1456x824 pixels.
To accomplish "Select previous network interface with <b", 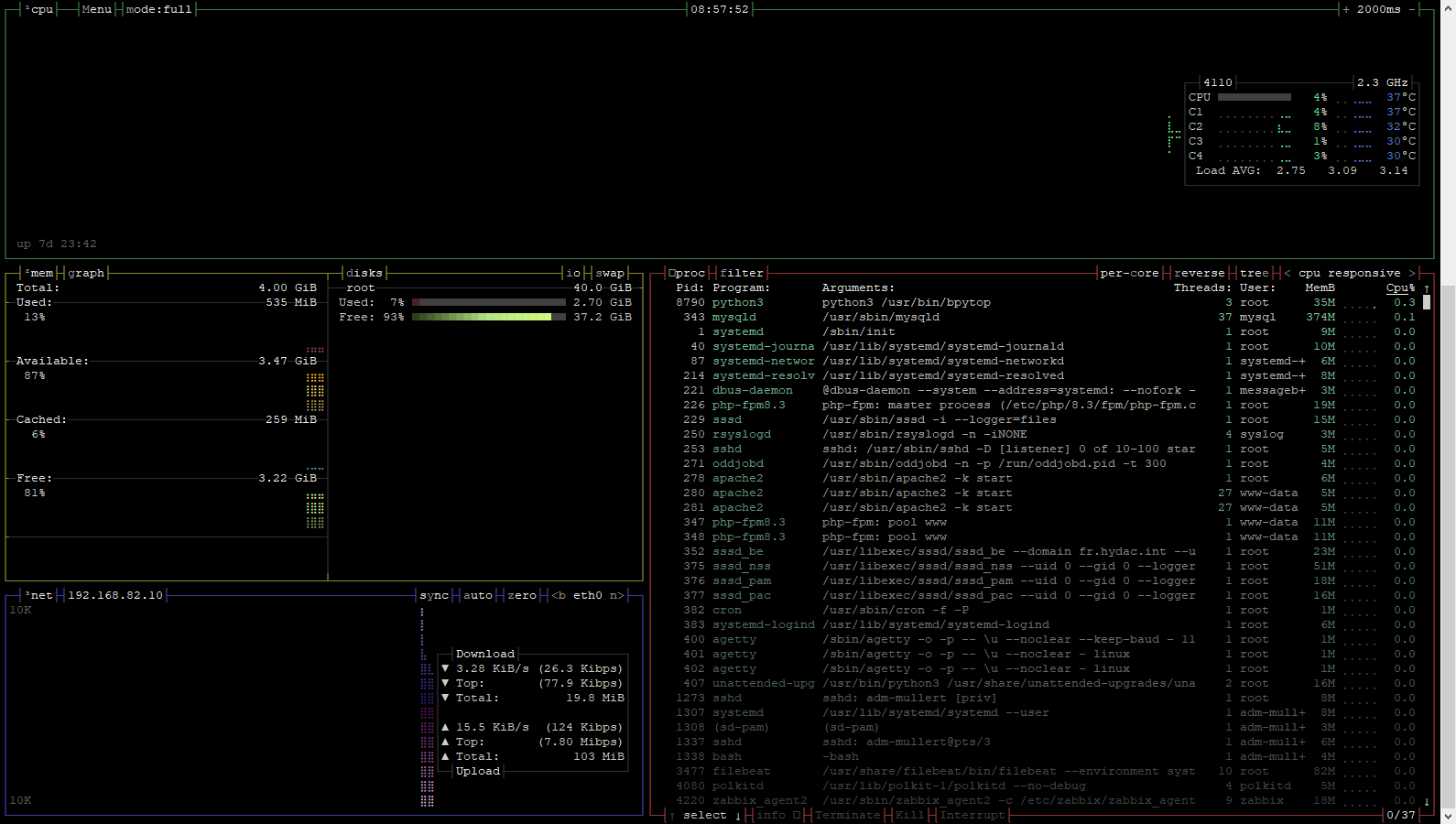I will point(559,595).
